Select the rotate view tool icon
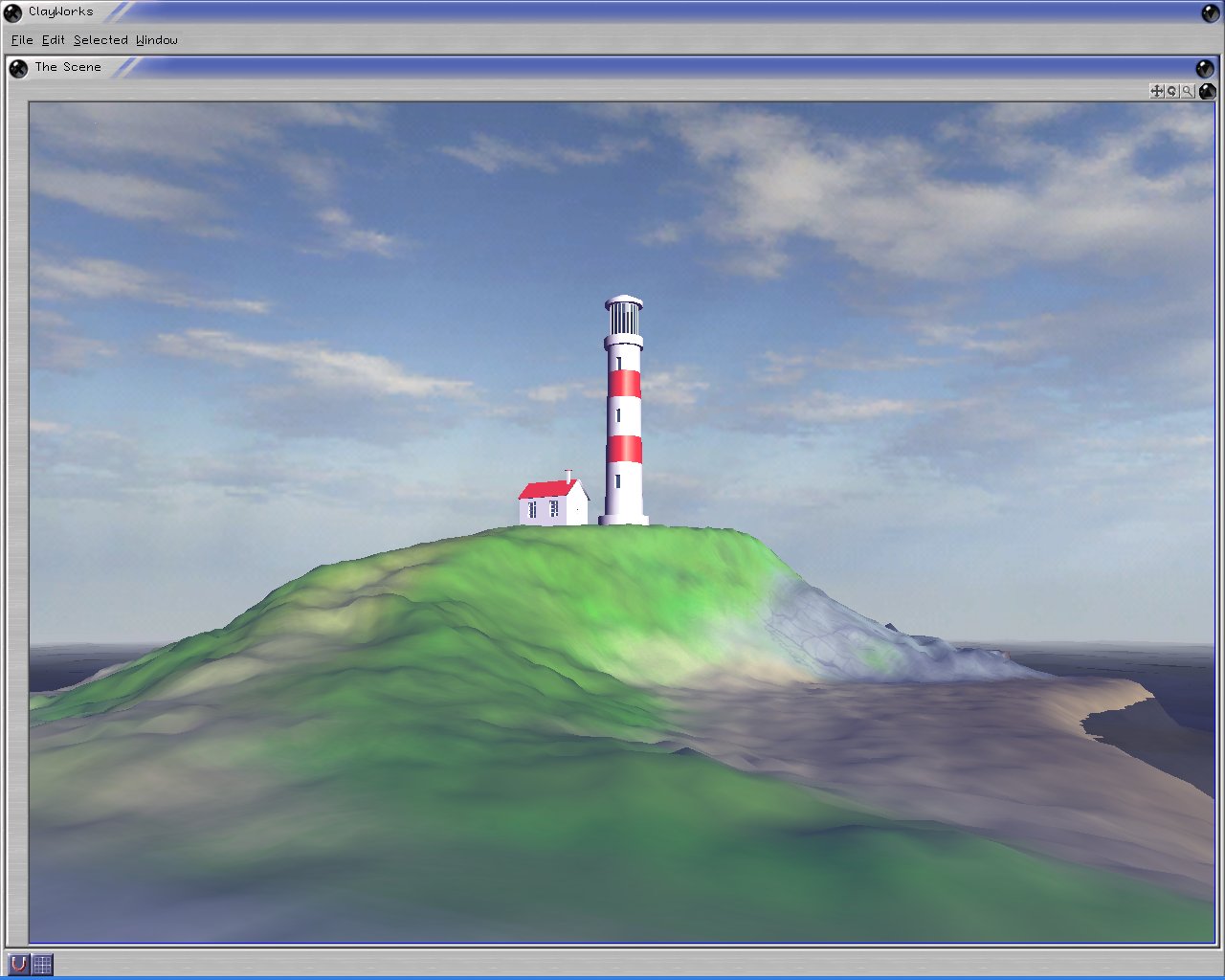The image size is (1225, 980). click(x=1172, y=91)
